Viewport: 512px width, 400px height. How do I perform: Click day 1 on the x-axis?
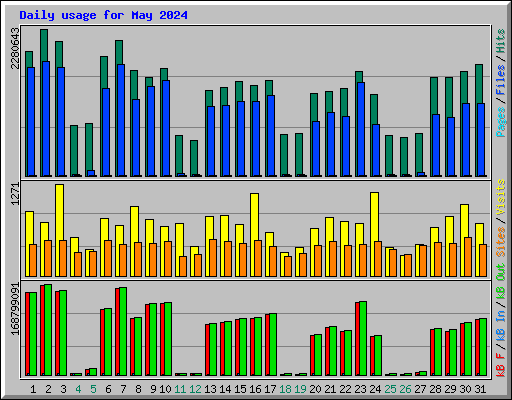point(33,389)
